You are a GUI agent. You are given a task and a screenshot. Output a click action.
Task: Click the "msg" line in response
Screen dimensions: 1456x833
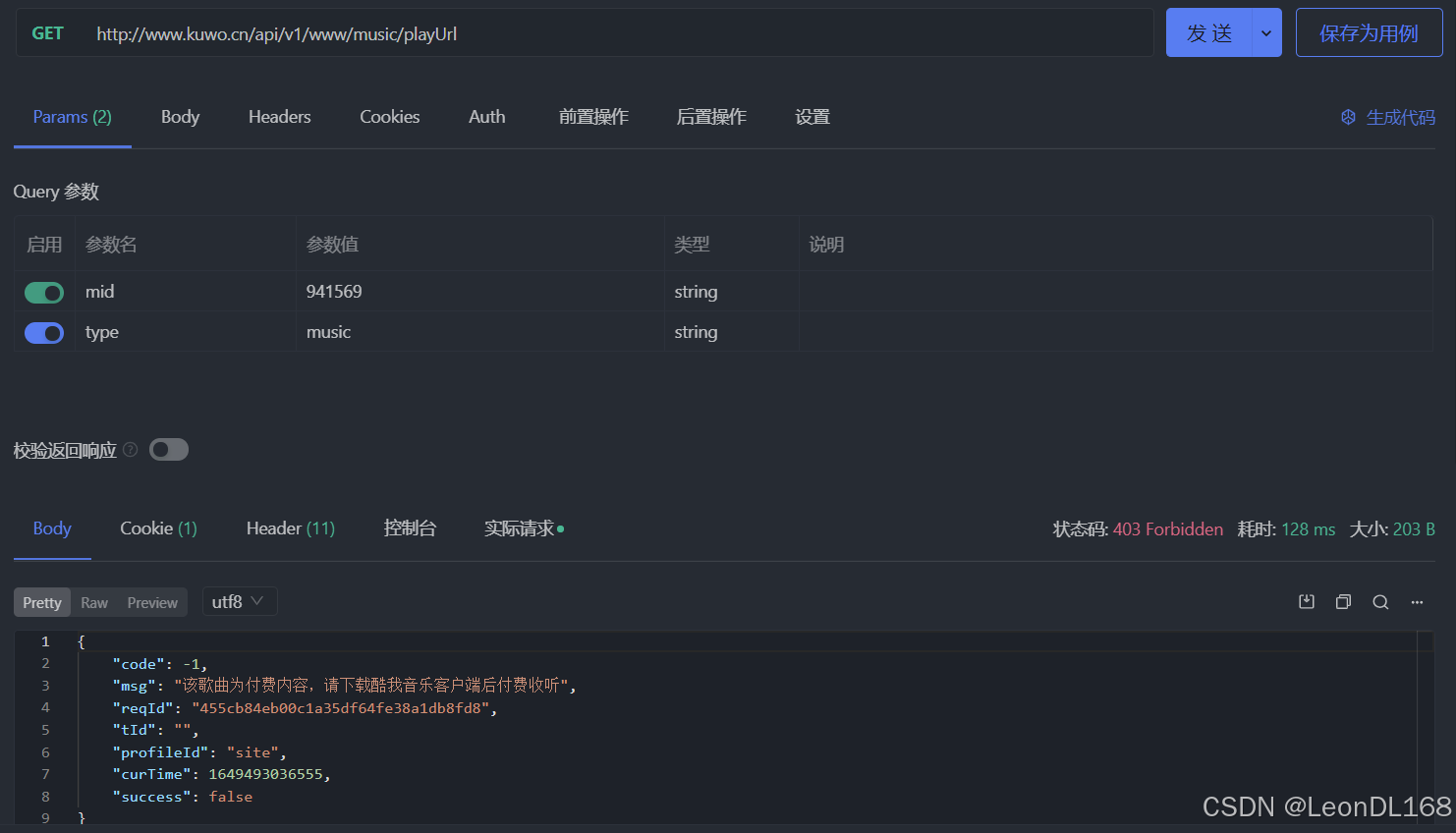(x=345, y=686)
